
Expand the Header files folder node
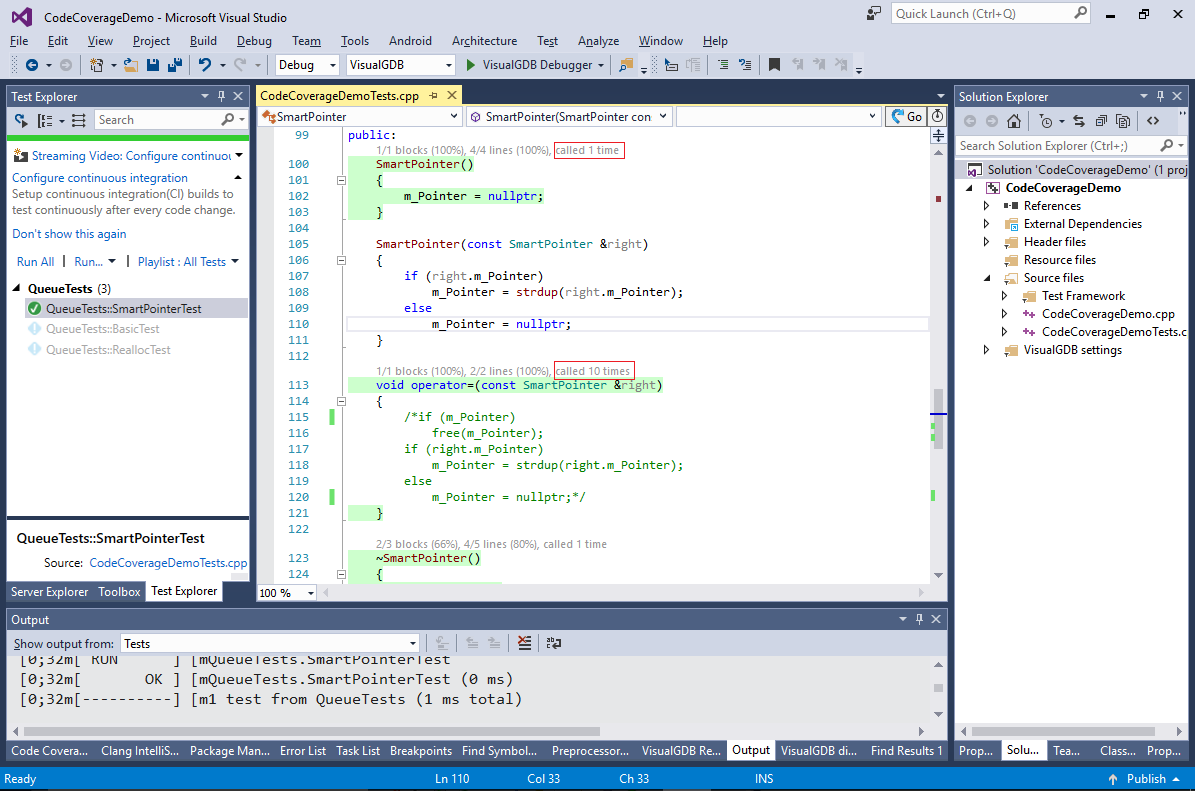coord(986,242)
